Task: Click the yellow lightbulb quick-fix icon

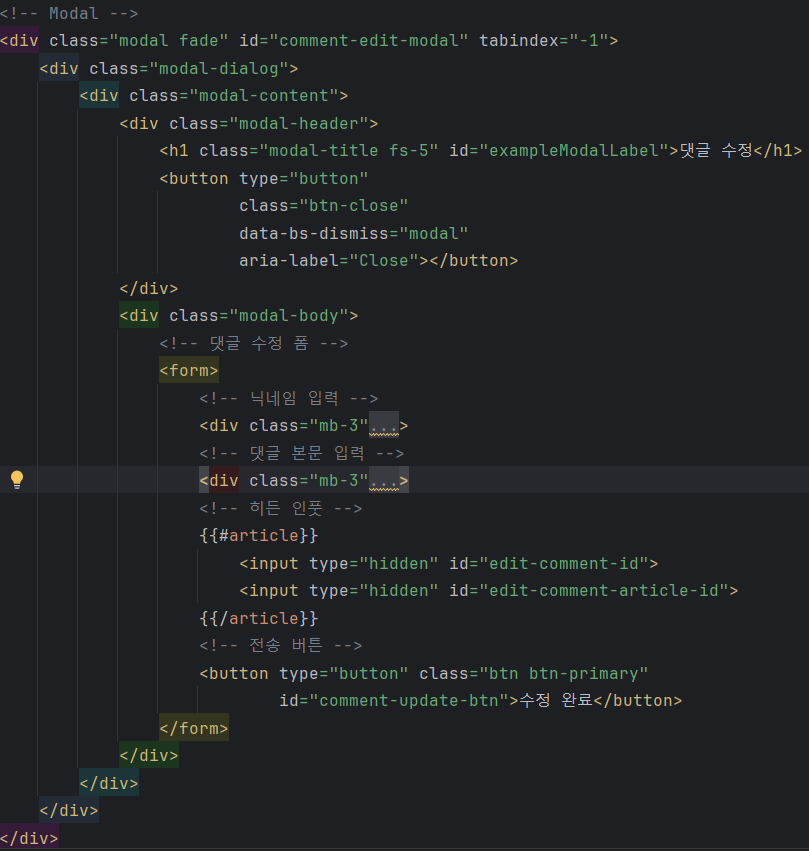Action: [17, 480]
